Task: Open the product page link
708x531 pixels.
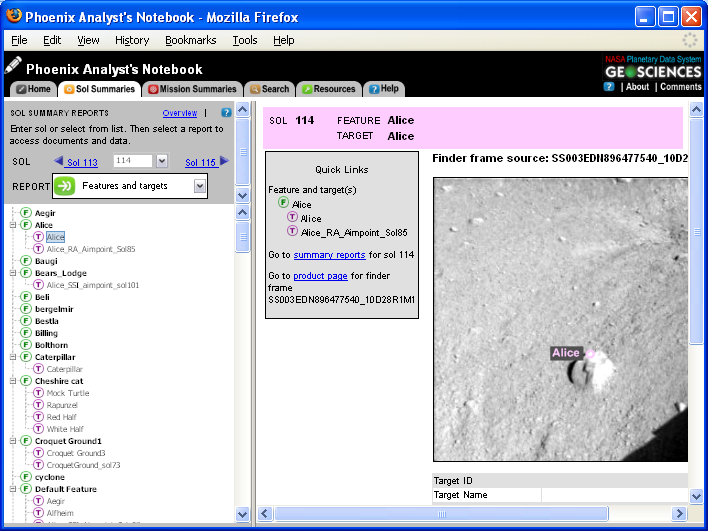Action: pyautogui.click(x=319, y=276)
